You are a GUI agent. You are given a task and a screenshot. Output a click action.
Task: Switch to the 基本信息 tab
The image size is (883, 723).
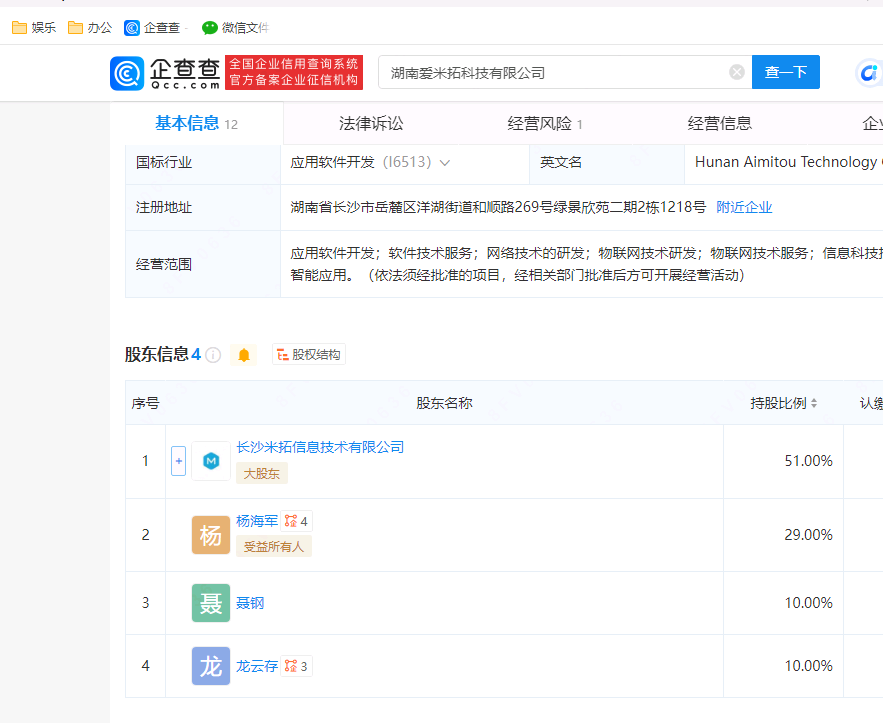tap(196, 123)
